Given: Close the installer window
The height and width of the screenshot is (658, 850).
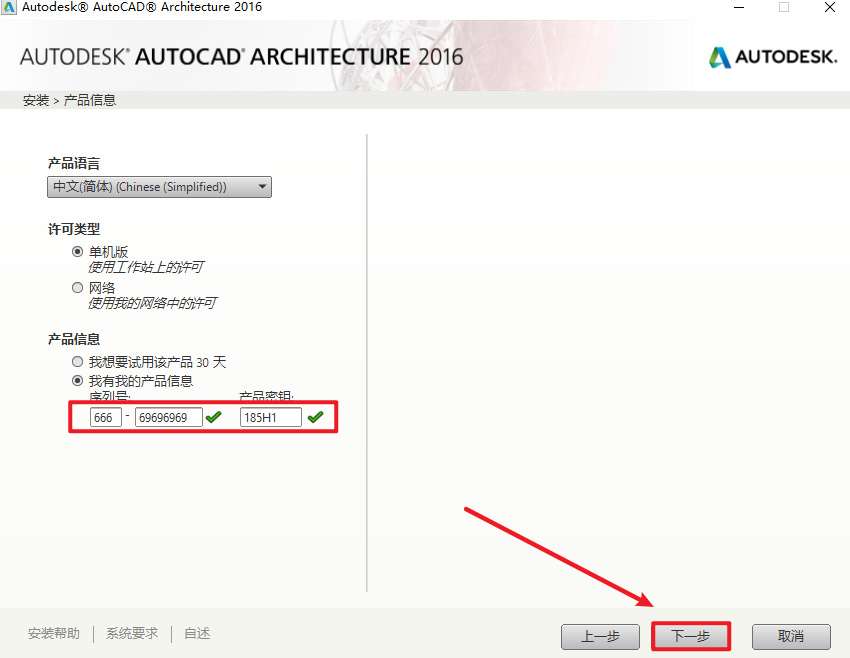Looking at the screenshot, I should coord(827,7).
